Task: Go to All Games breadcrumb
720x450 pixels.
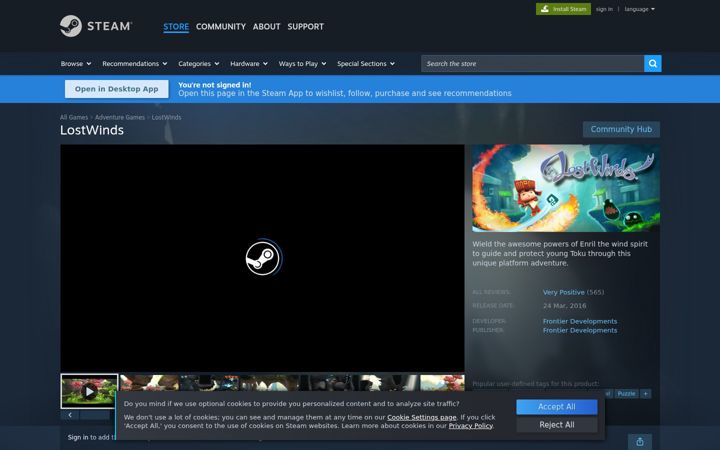Action: click(74, 117)
